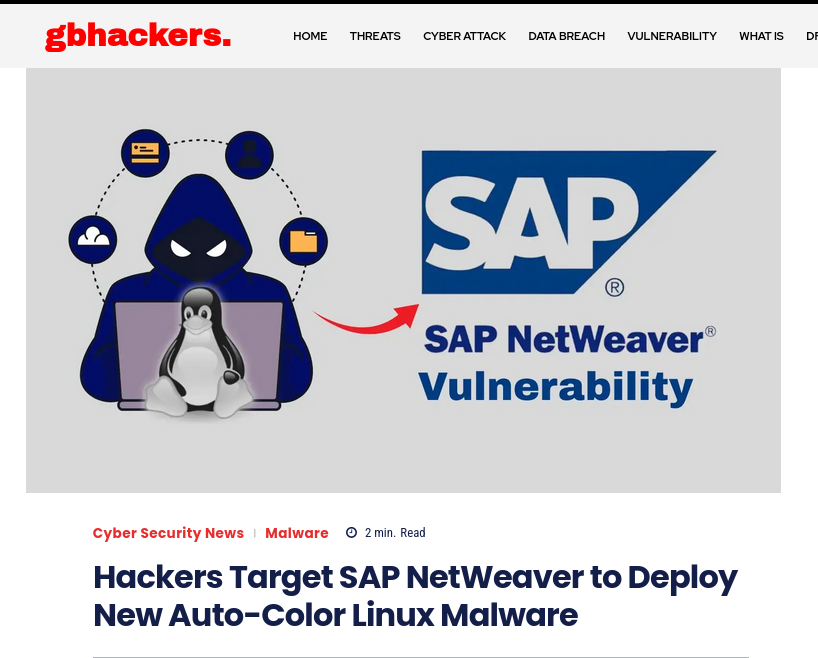Go to the THREATS section
Screen dimensions: 818x658
click(375, 36)
